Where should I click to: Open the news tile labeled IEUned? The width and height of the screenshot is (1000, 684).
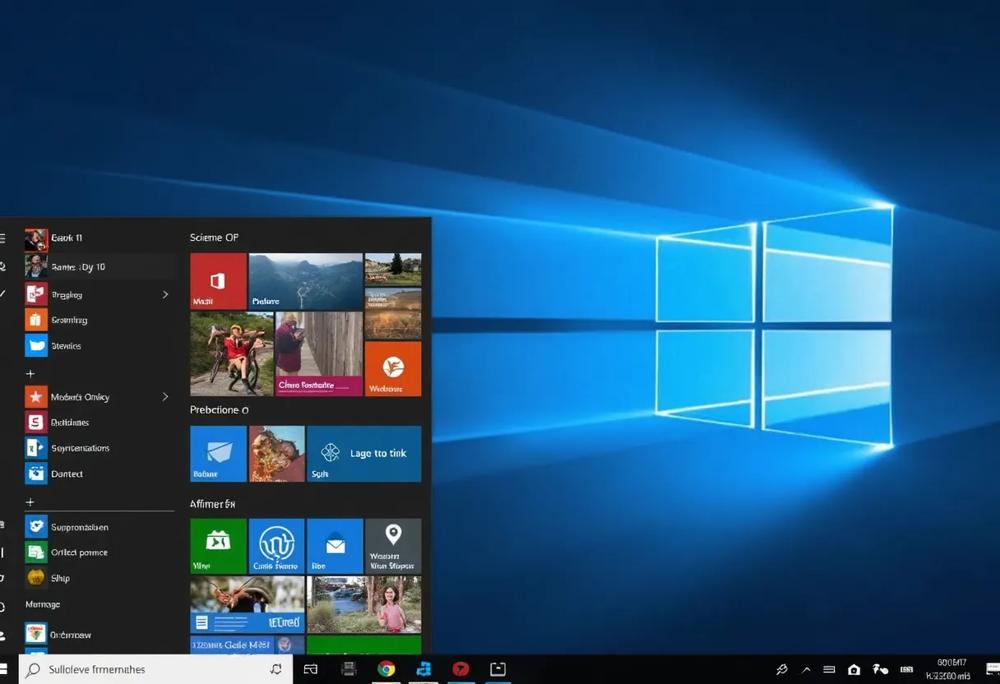pos(247,604)
